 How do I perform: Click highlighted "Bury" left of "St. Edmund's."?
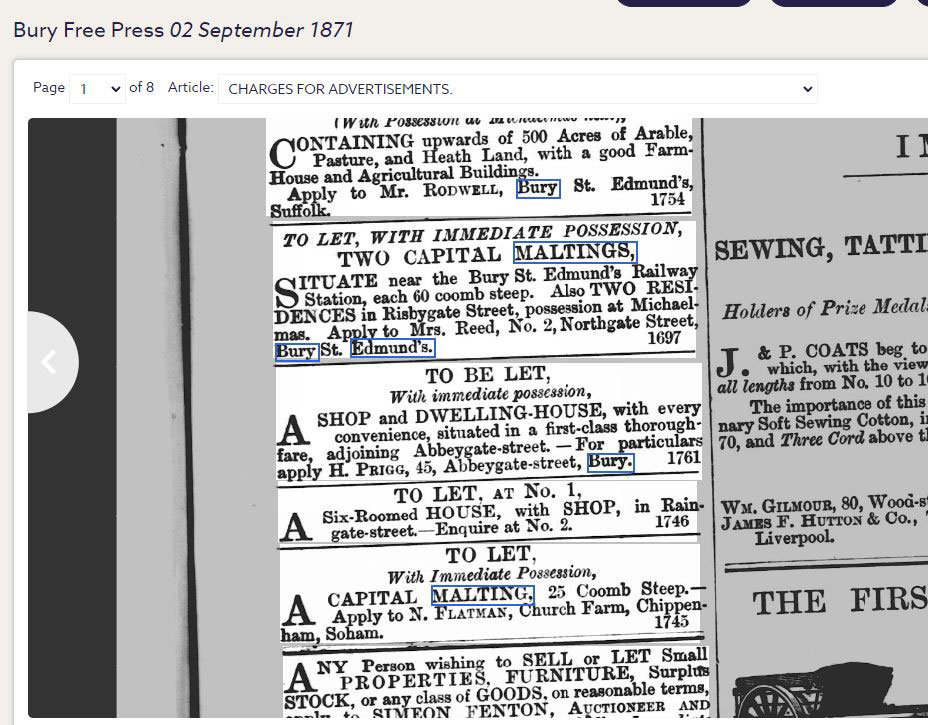pyautogui.click(x=296, y=351)
